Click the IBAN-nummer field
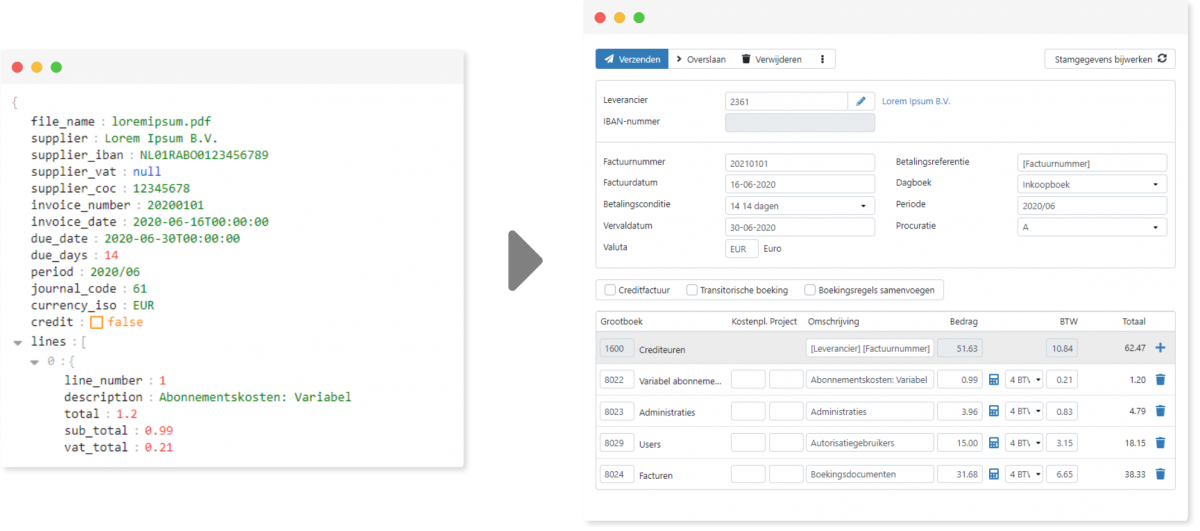Image resolution: width=1200 pixels, height=531 pixels. (799, 123)
